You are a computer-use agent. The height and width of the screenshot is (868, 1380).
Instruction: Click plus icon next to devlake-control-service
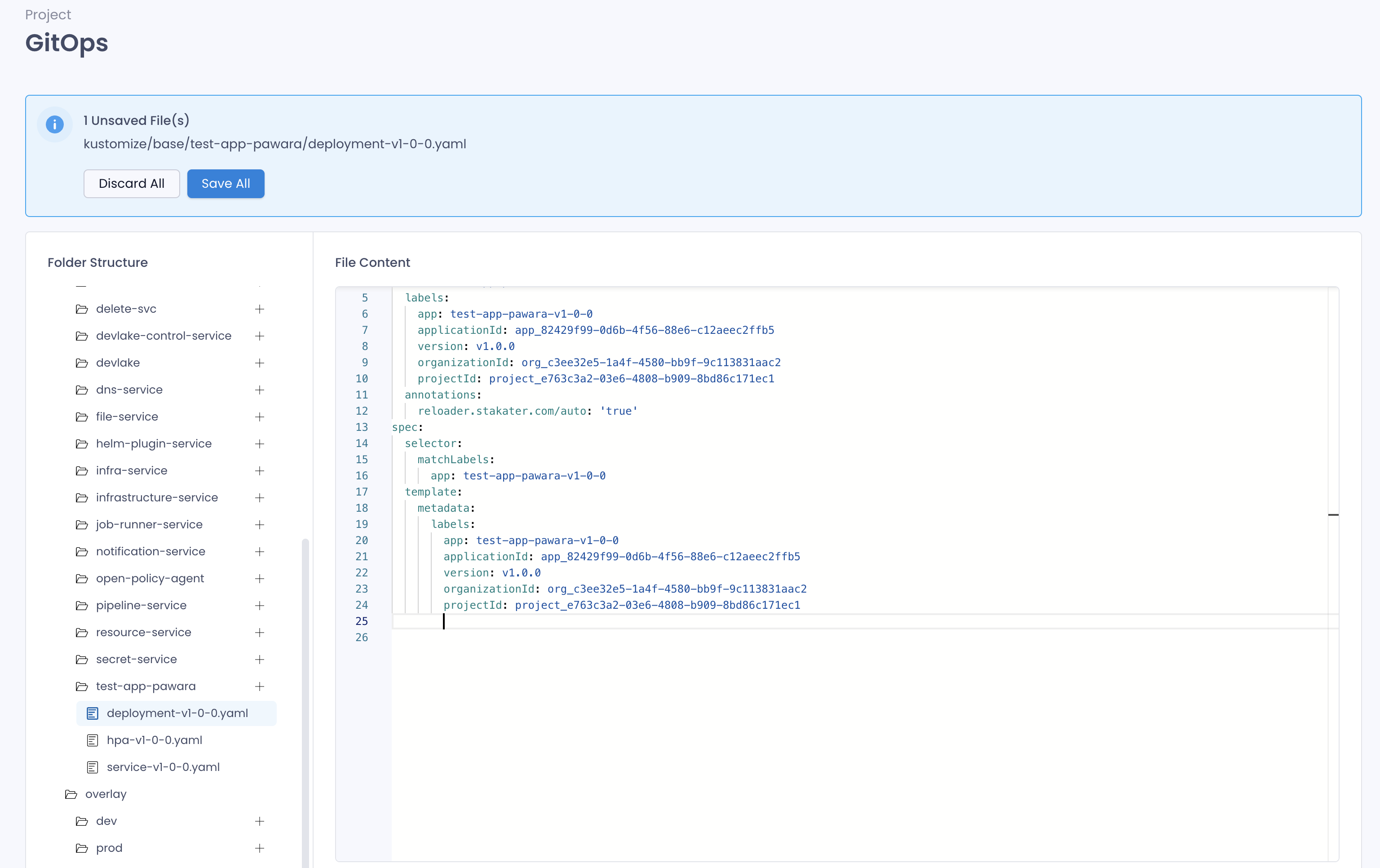(260, 336)
